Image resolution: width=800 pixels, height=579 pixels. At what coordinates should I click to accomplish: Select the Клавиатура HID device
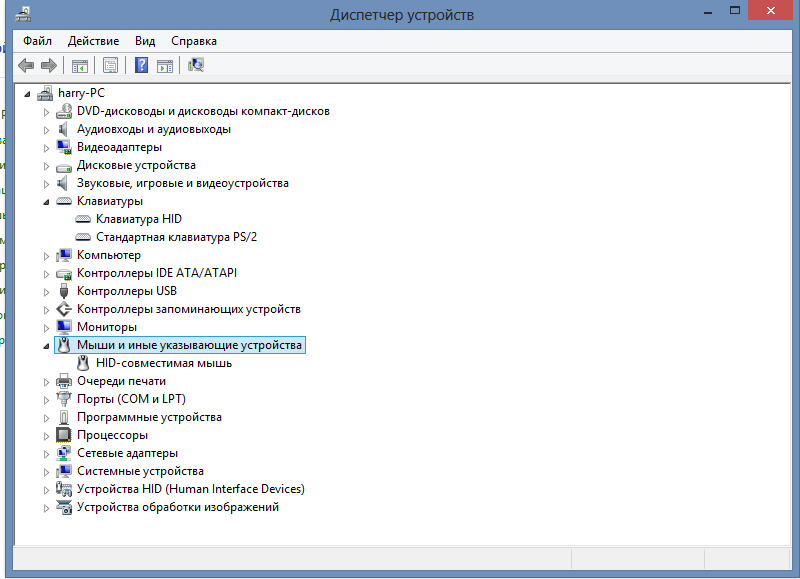click(x=138, y=219)
